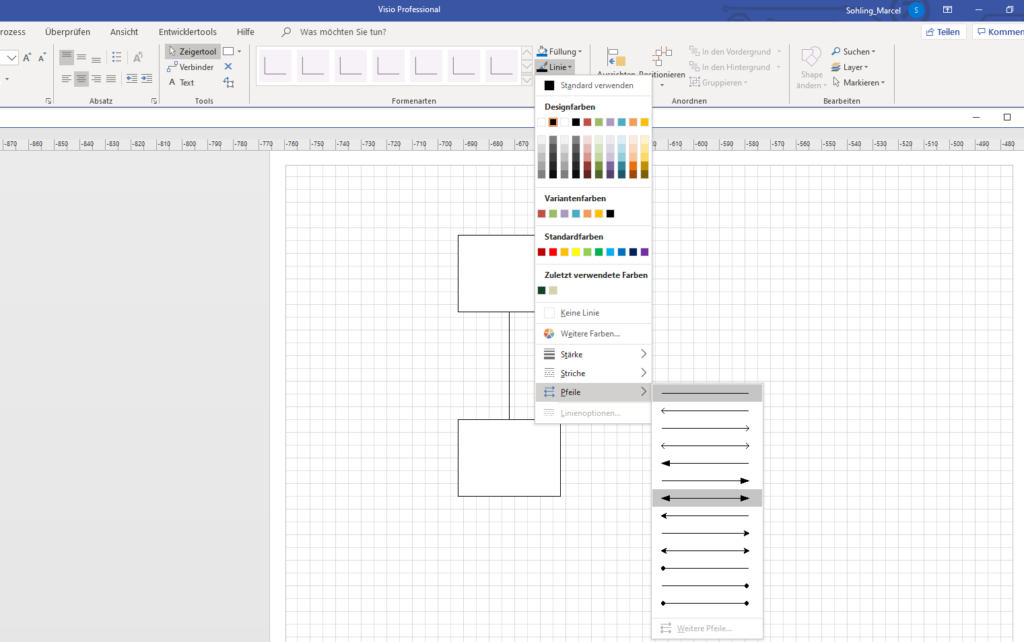Activate the Verbinder tool
1024x642 pixels.
click(x=195, y=67)
